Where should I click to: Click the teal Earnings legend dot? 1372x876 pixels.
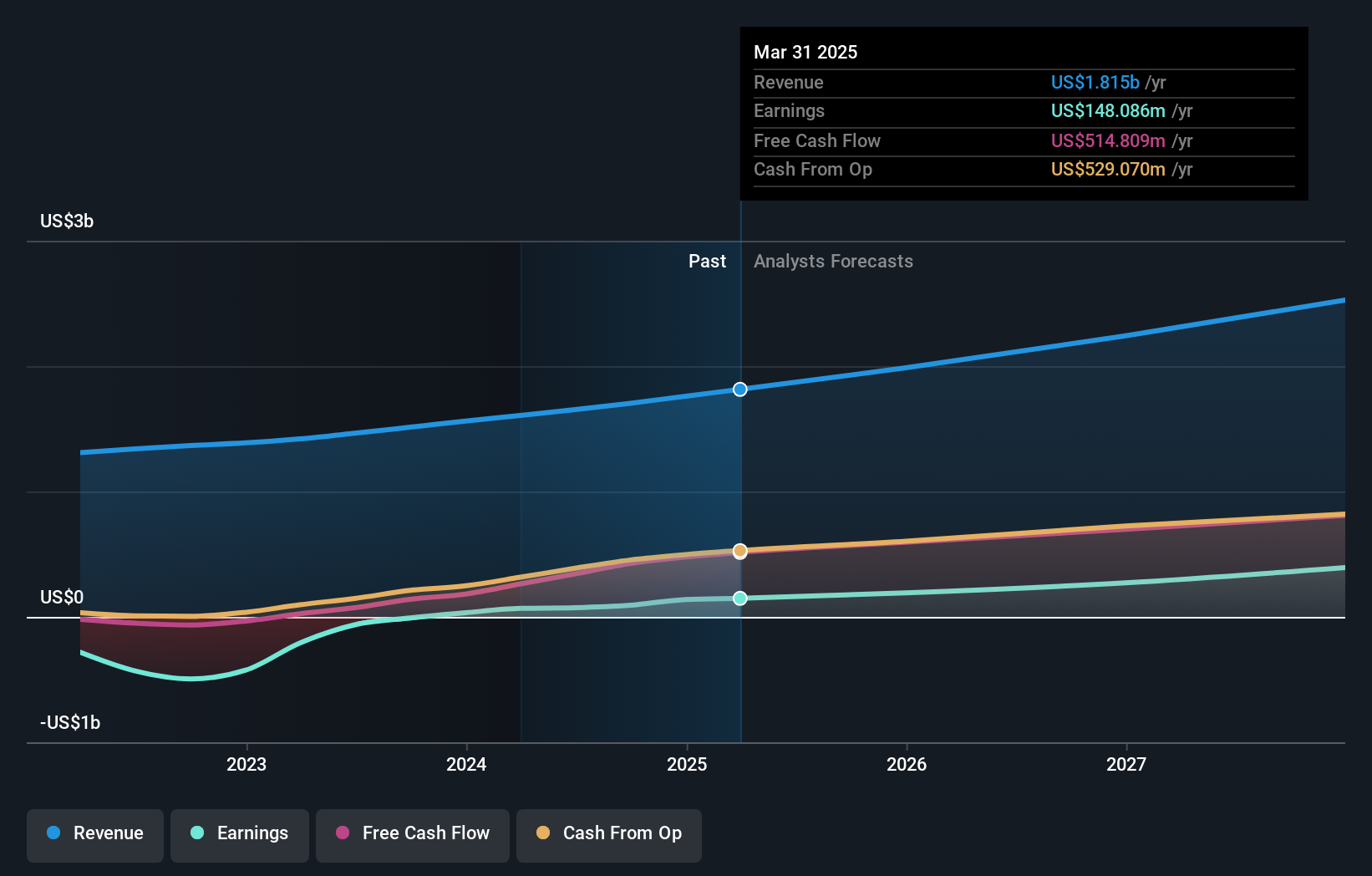[x=197, y=833]
